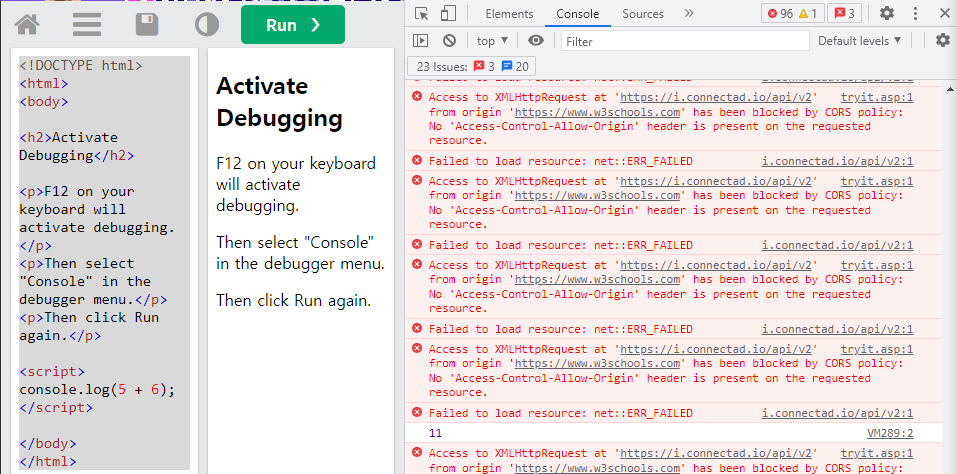Toggle dark theme with the contrast icon

(207, 25)
